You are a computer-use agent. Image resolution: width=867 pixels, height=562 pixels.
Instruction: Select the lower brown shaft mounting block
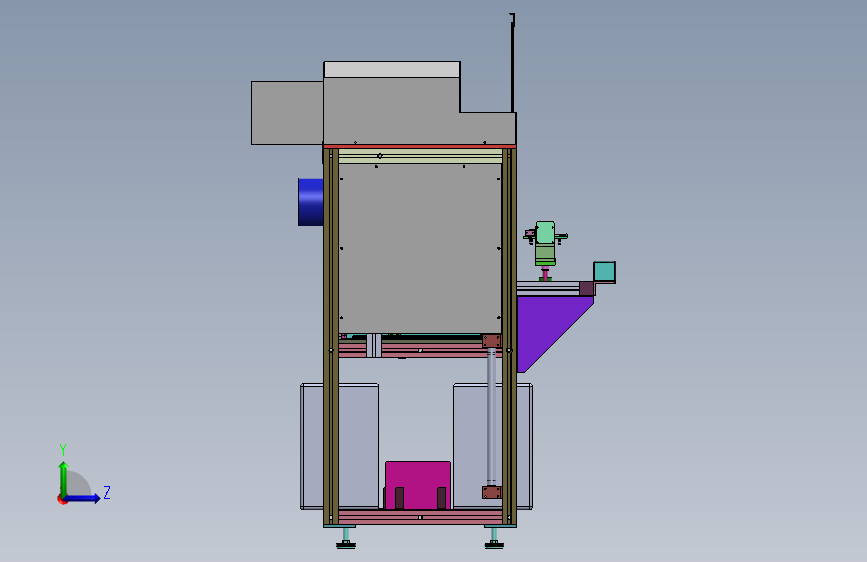point(492,492)
